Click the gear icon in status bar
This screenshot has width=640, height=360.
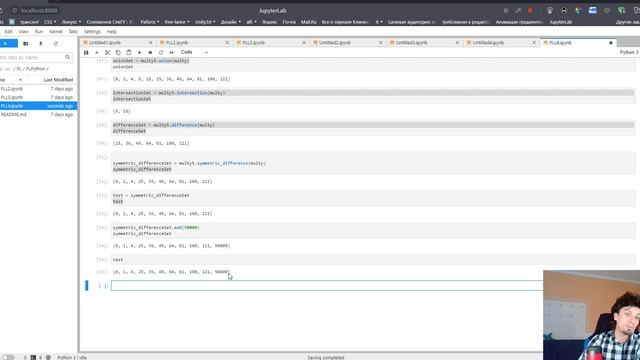(x=49, y=357)
